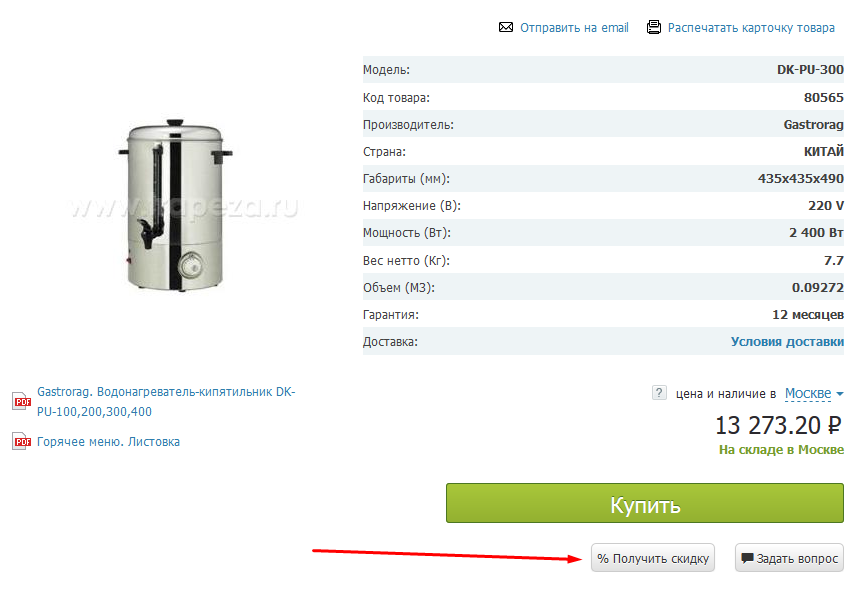The width and height of the screenshot is (857, 590).
Task: Click the question mark help icon
Action: (659, 393)
